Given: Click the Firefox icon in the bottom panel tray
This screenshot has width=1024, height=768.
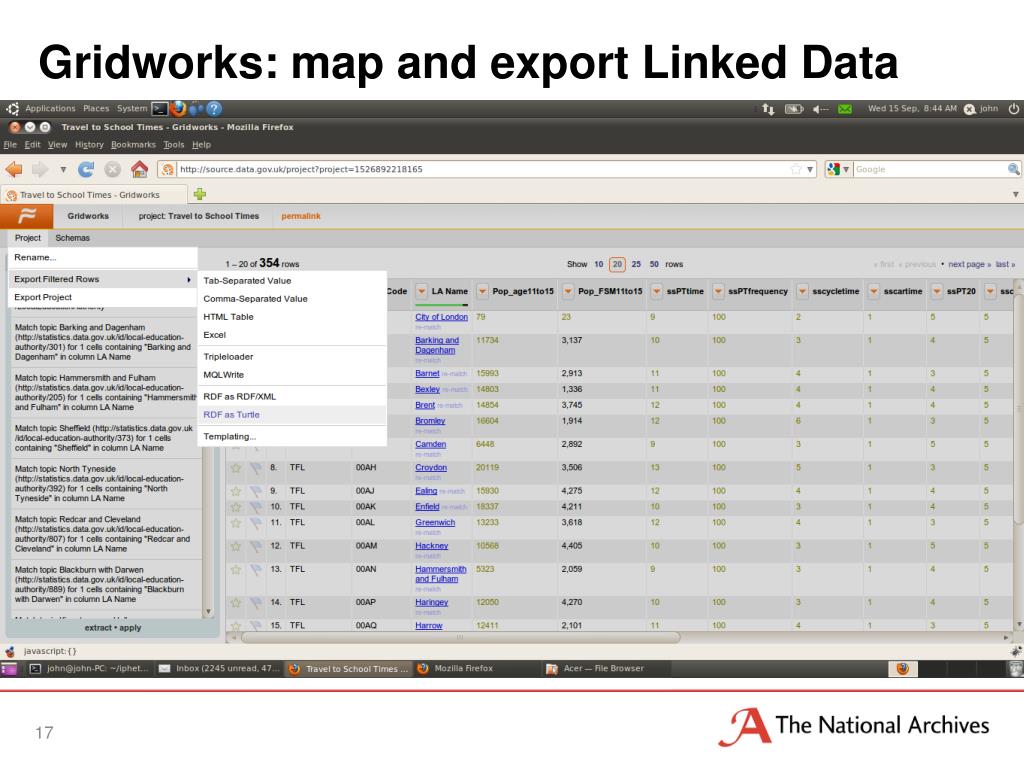Looking at the screenshot, I should point(903,668).
